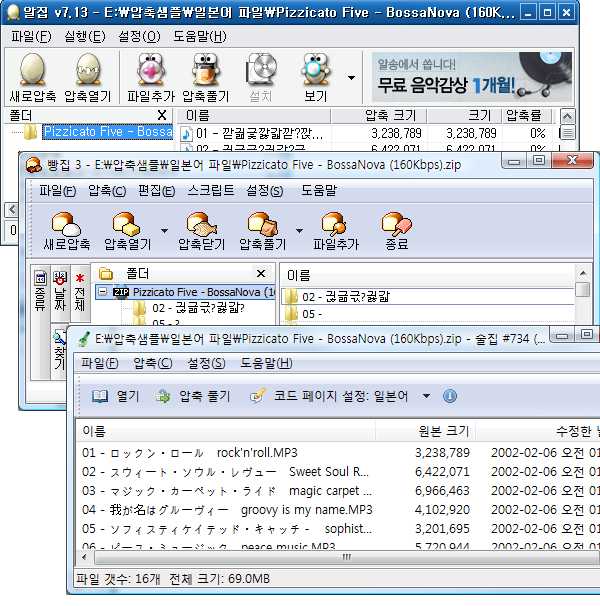Open 압축(C) menu in 빵집
Image resolution: width=600 pixels, height=606 pixels.
tap(107, 191)
